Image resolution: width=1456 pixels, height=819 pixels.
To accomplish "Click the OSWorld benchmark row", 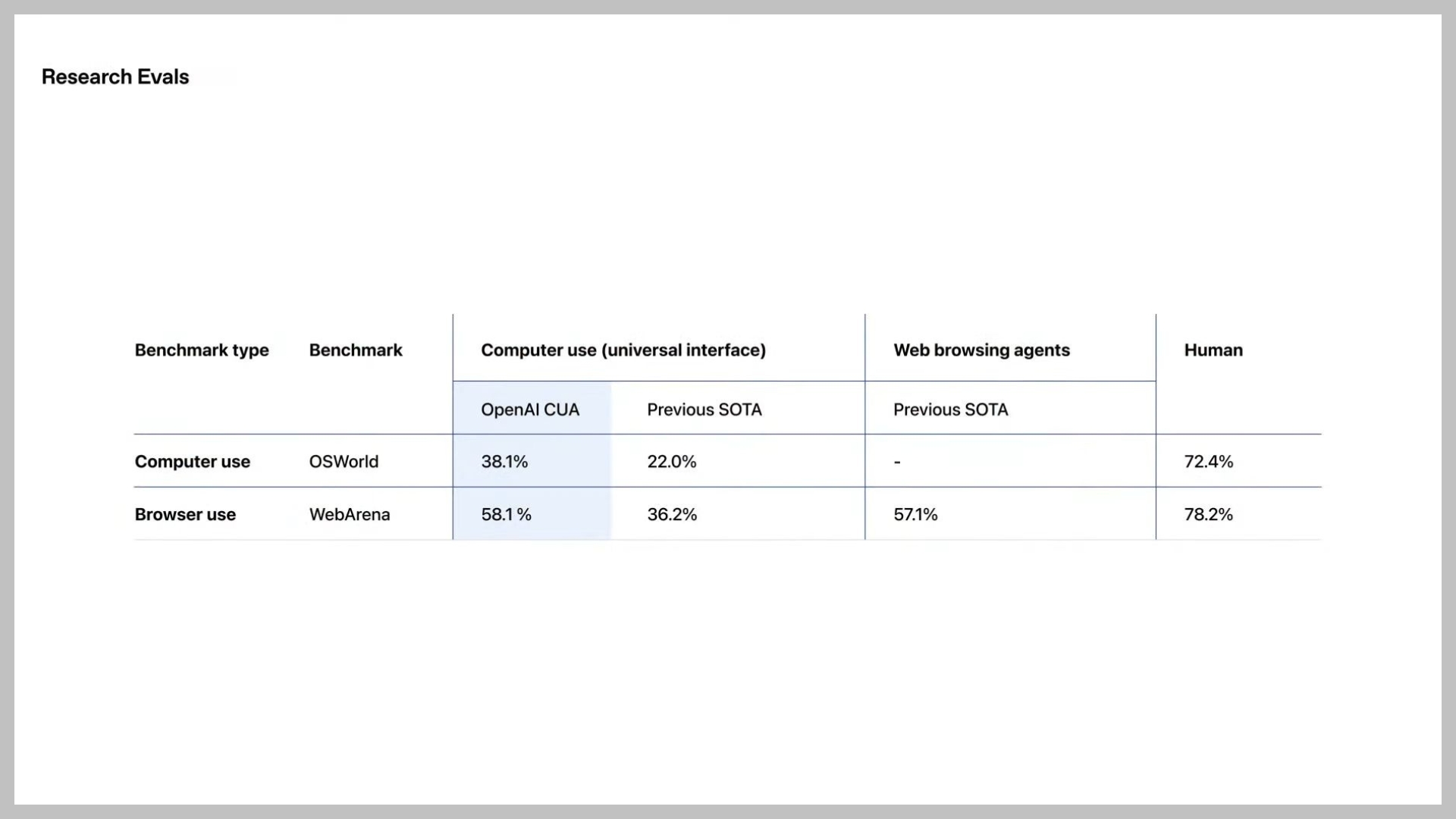I will tap(728, 461).
